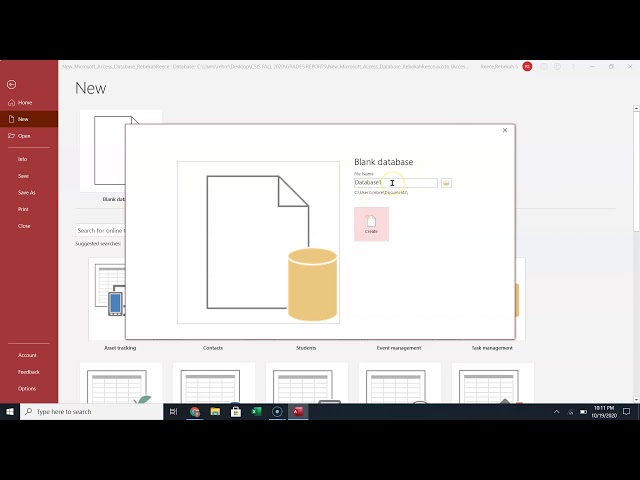Open the Home page in the sidebar
This screenshot has width=640, height=480.
point(29,102)
